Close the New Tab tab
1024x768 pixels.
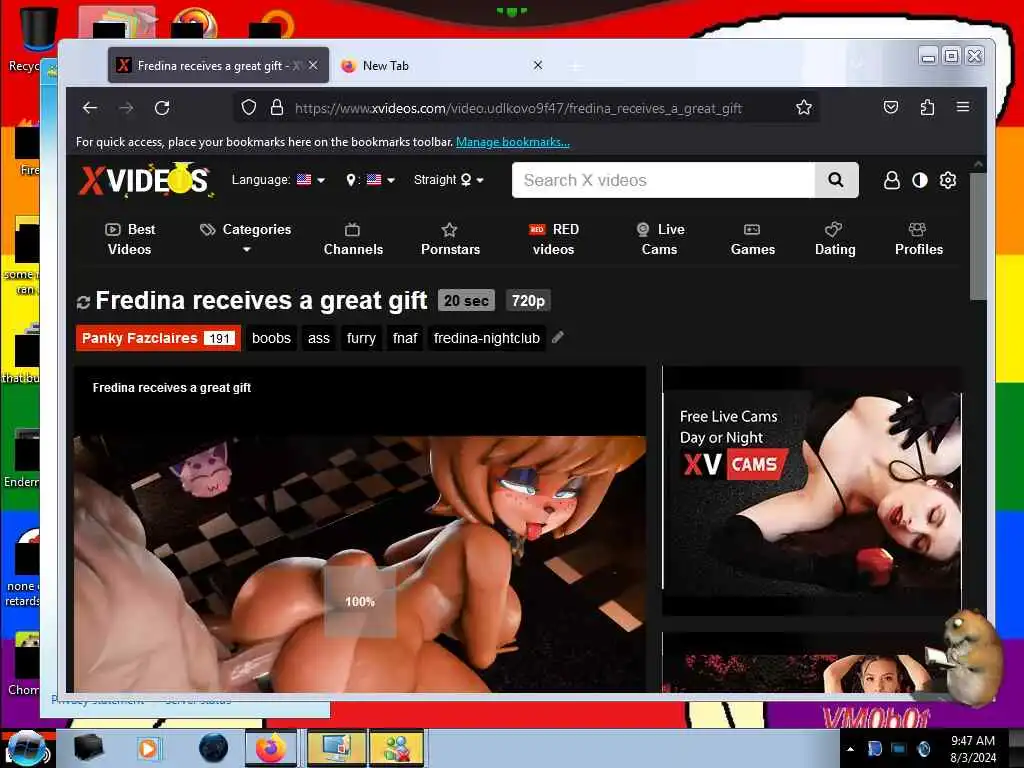pyautogui.click(x=537, y=65)
